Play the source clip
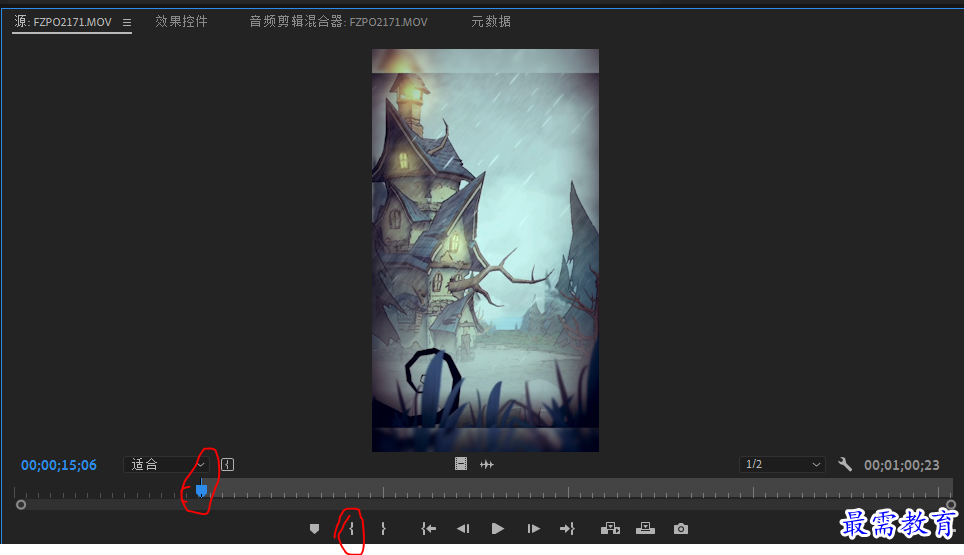 [x=497, y=529]
